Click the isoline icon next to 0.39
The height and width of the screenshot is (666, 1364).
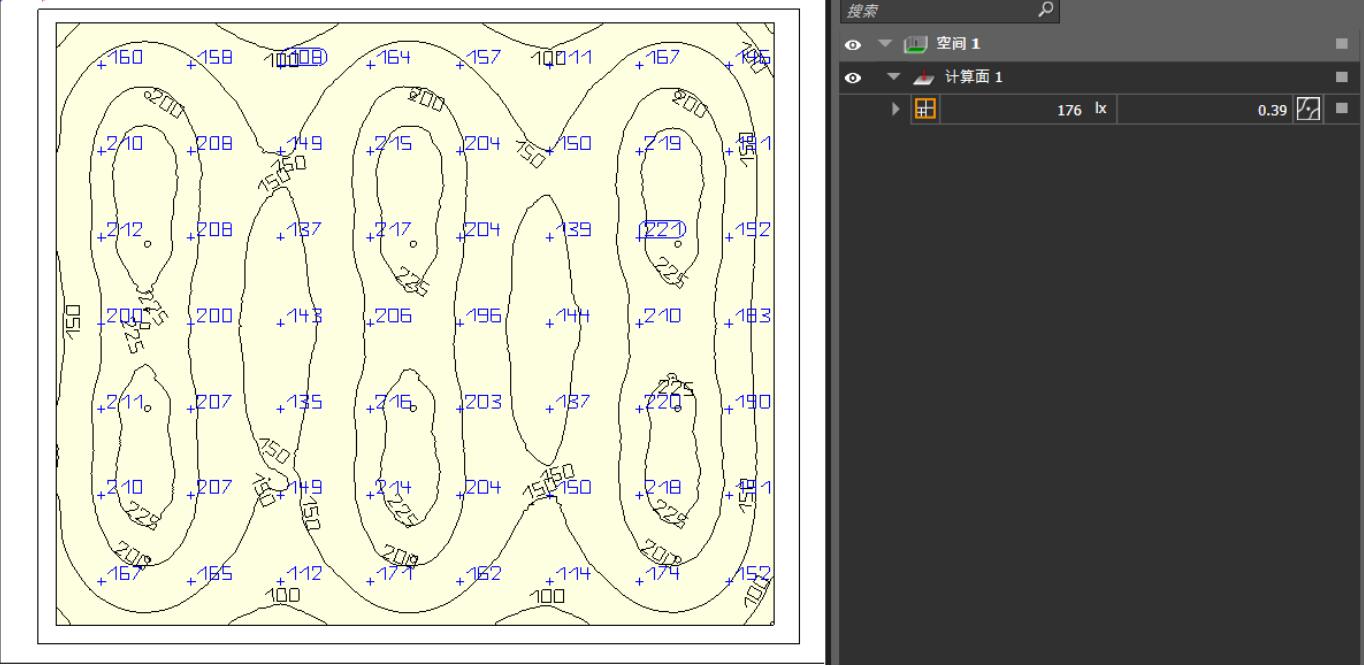pos(1307,109)
